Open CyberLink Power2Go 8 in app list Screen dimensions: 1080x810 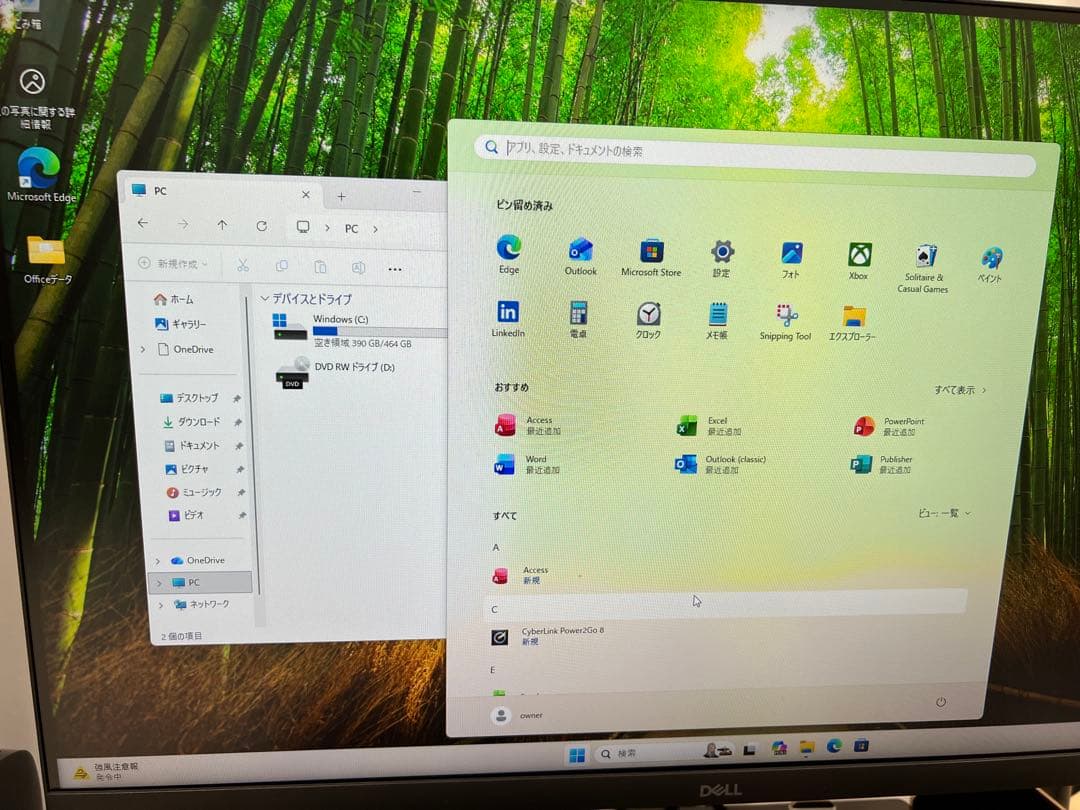click(548, 636)
